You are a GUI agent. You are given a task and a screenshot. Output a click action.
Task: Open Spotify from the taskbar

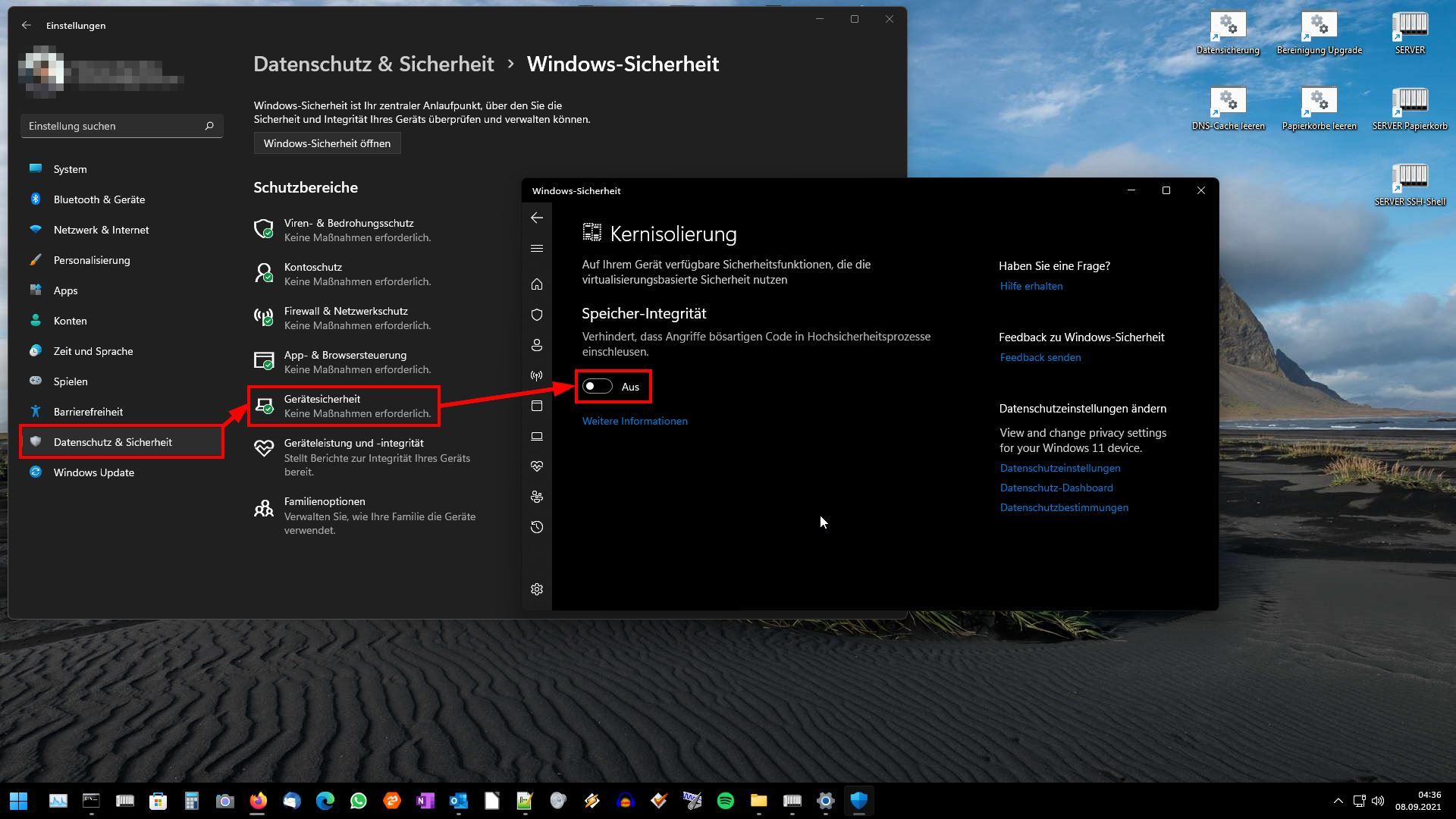click(x=726, y=801)
